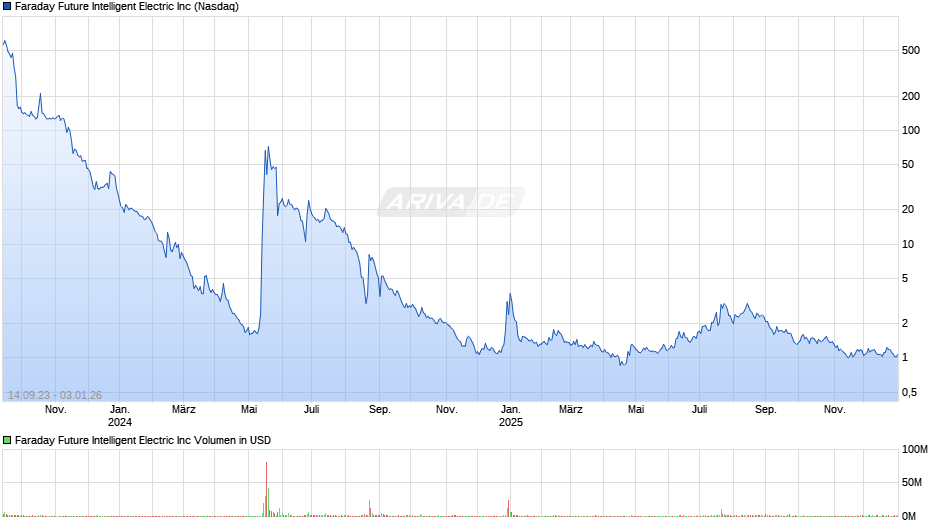This screenshot has width=940, height=526.
Task: Click the date range '14.09.23 - 03.01.26'
Action: tap(55, 395)
